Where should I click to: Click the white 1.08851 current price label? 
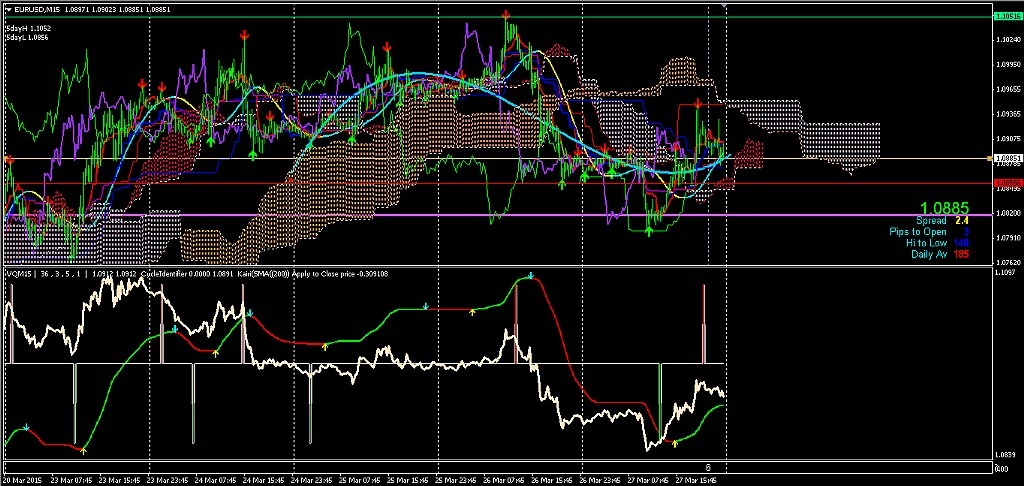(x=1008, y=158)
